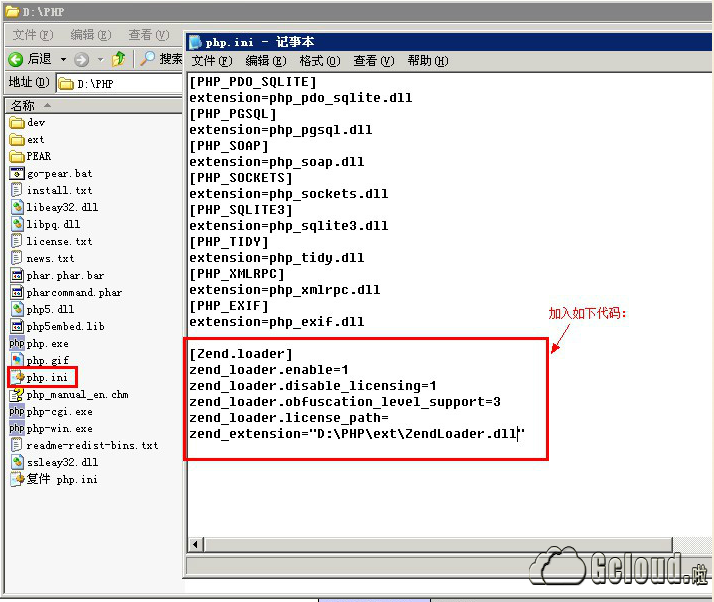This screenshot has width=714, height=602.
Task: Click the line [PHP_SOAP]
Action: click(229, 146)
